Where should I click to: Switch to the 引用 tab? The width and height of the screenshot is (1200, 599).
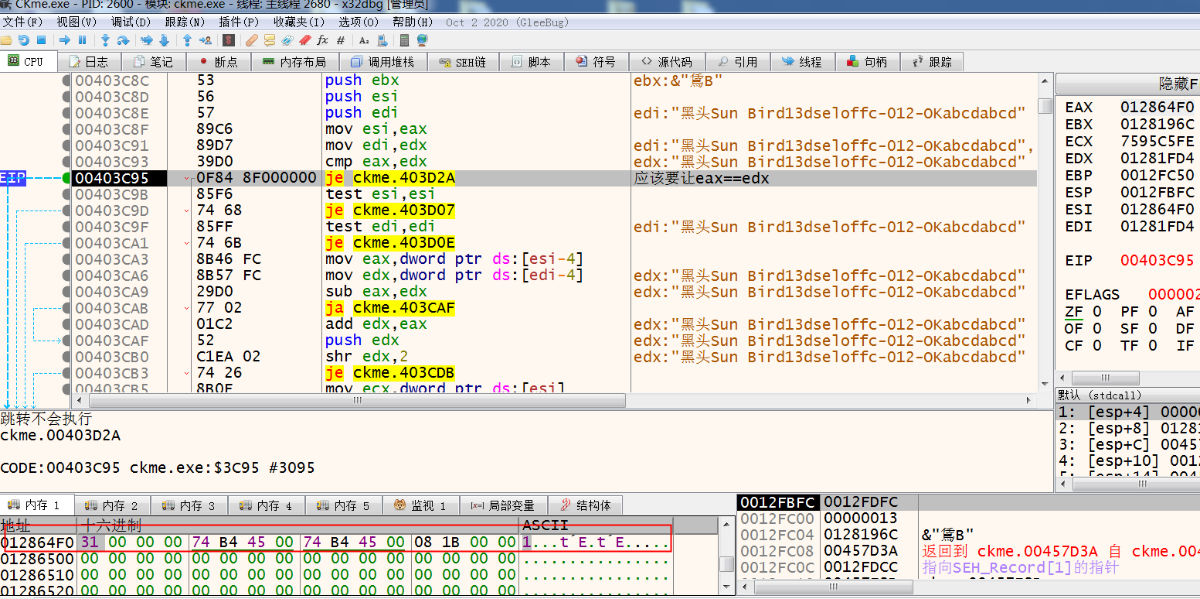[739, 62]
